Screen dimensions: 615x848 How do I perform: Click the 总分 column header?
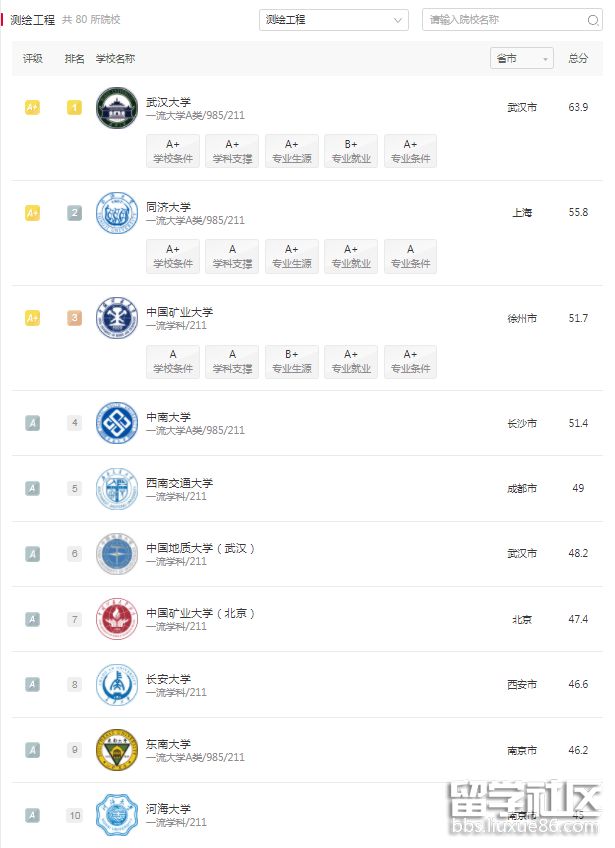coord(578,59)
